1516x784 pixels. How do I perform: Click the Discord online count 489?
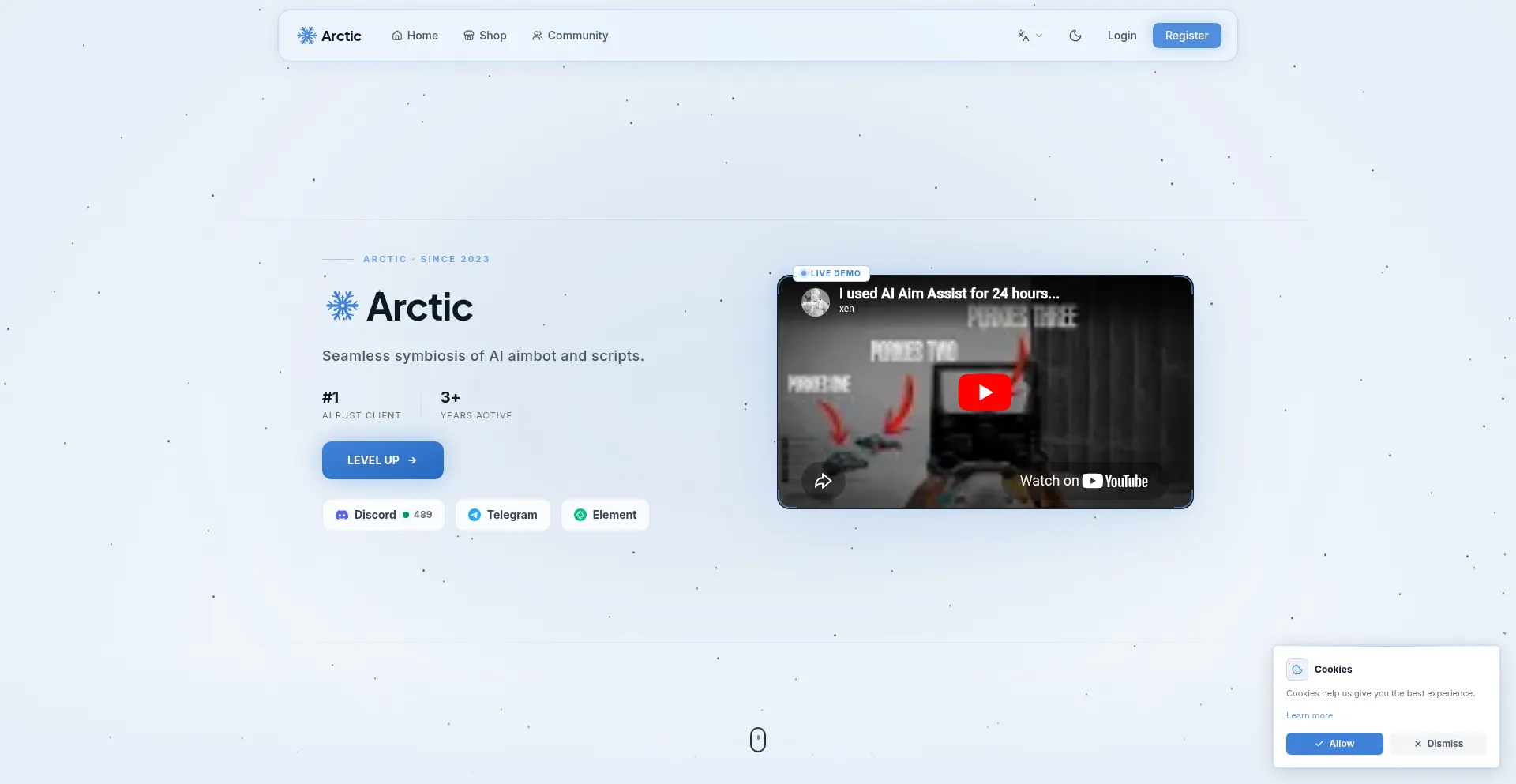422,515
